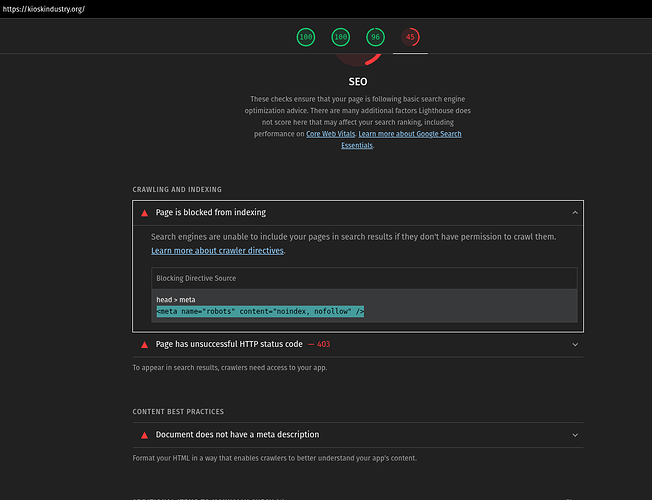Open the Core Web Vitals link
Viewport: 652px width, 500px height.
click(x=331, y=134)
